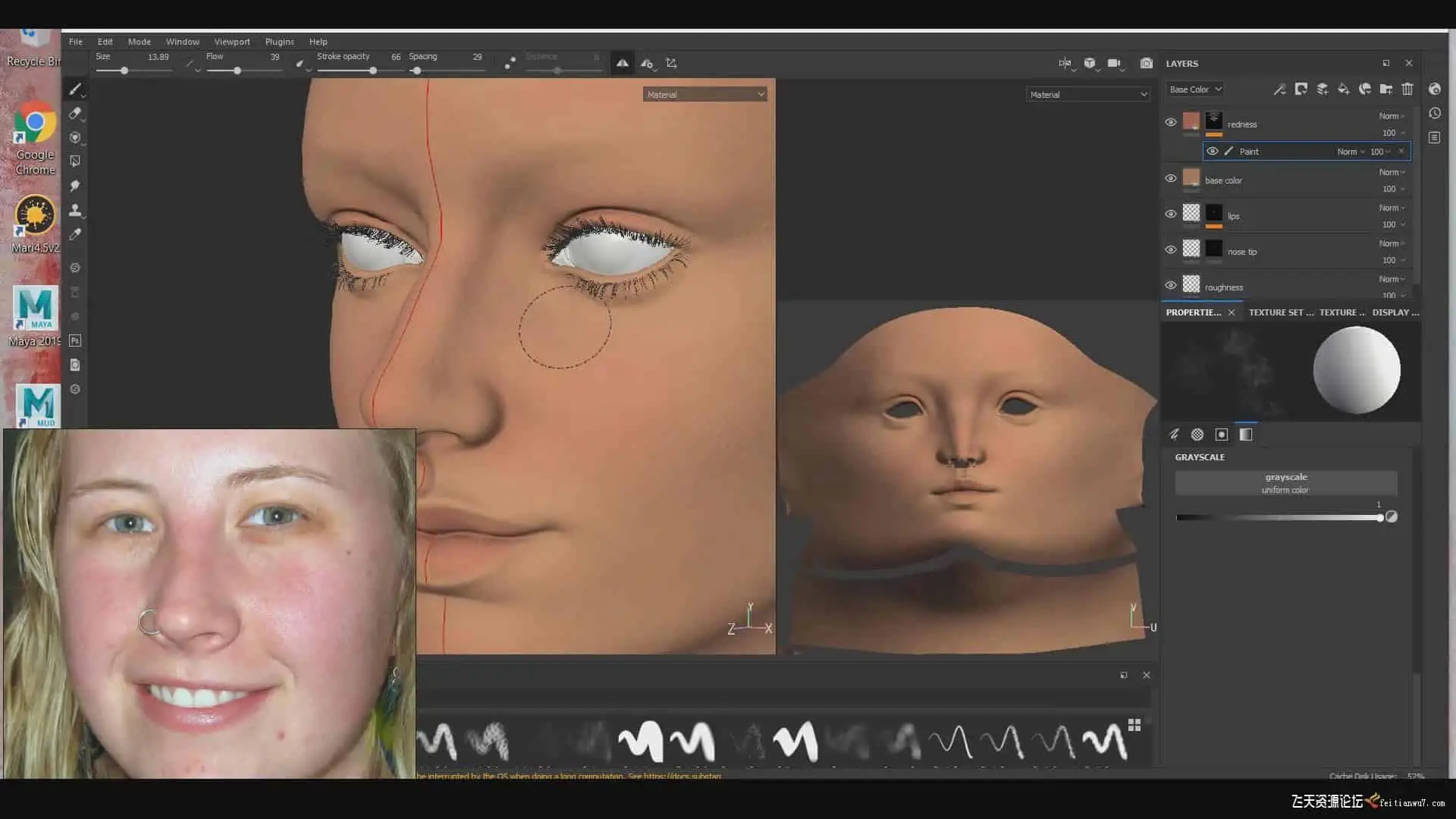Open the Norm blend dropdown on Paint
The height and width of the screenshot is (819, 1456).
tap(1351, 152)
